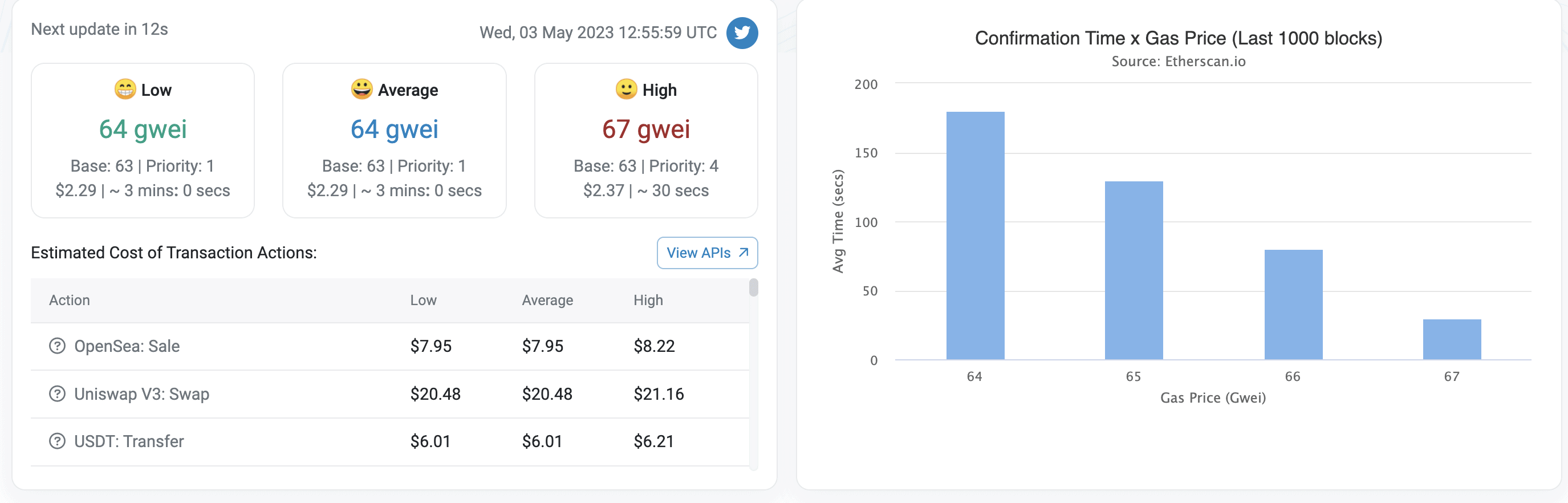Select the Low 64 gwei card
The height and width of the screenshot is (503, 1568).
pos(143,140)
